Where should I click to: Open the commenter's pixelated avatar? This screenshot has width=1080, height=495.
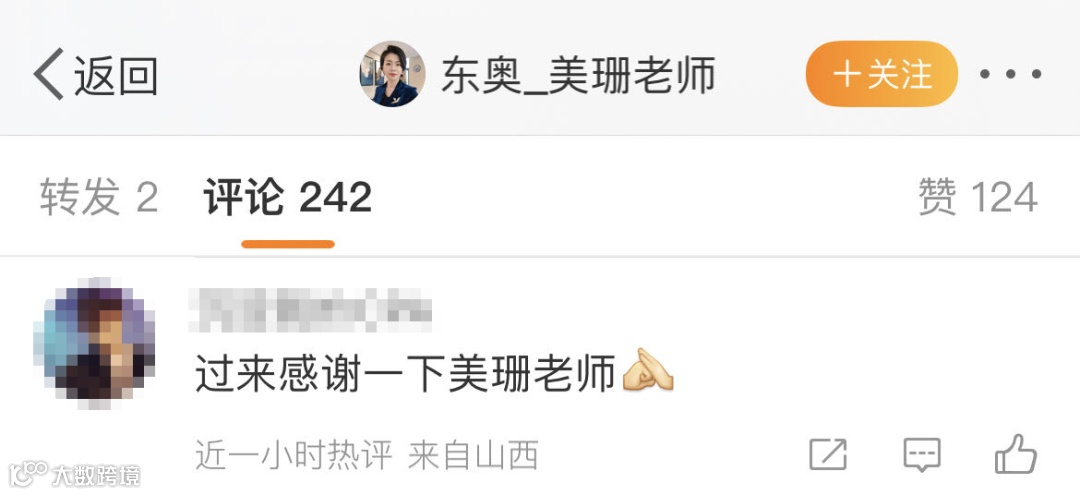[94, 342]
